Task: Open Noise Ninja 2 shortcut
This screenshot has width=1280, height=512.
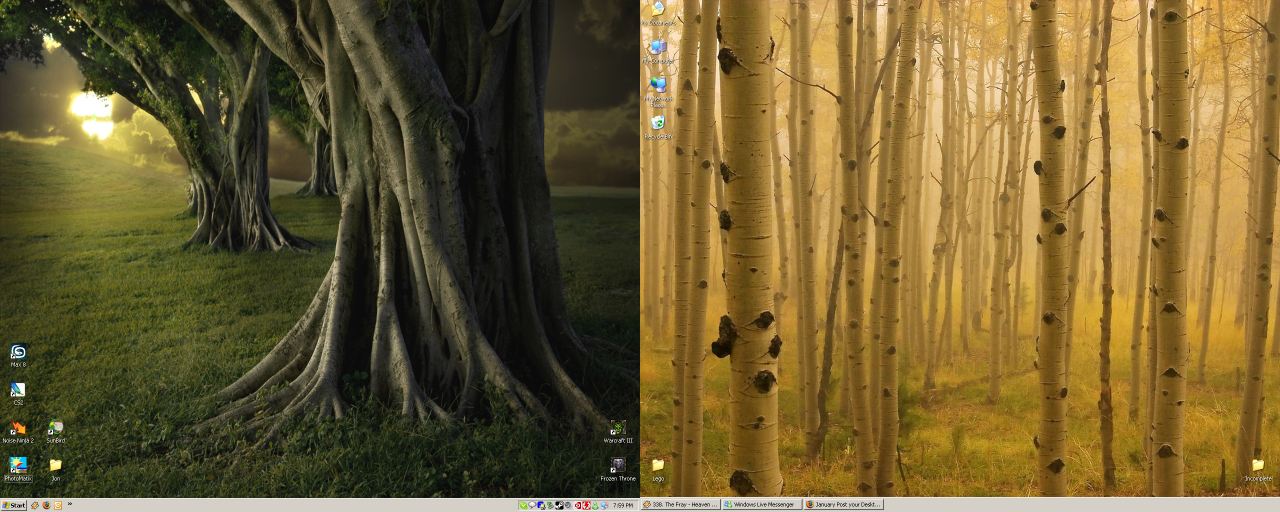Action: point(18,431)
